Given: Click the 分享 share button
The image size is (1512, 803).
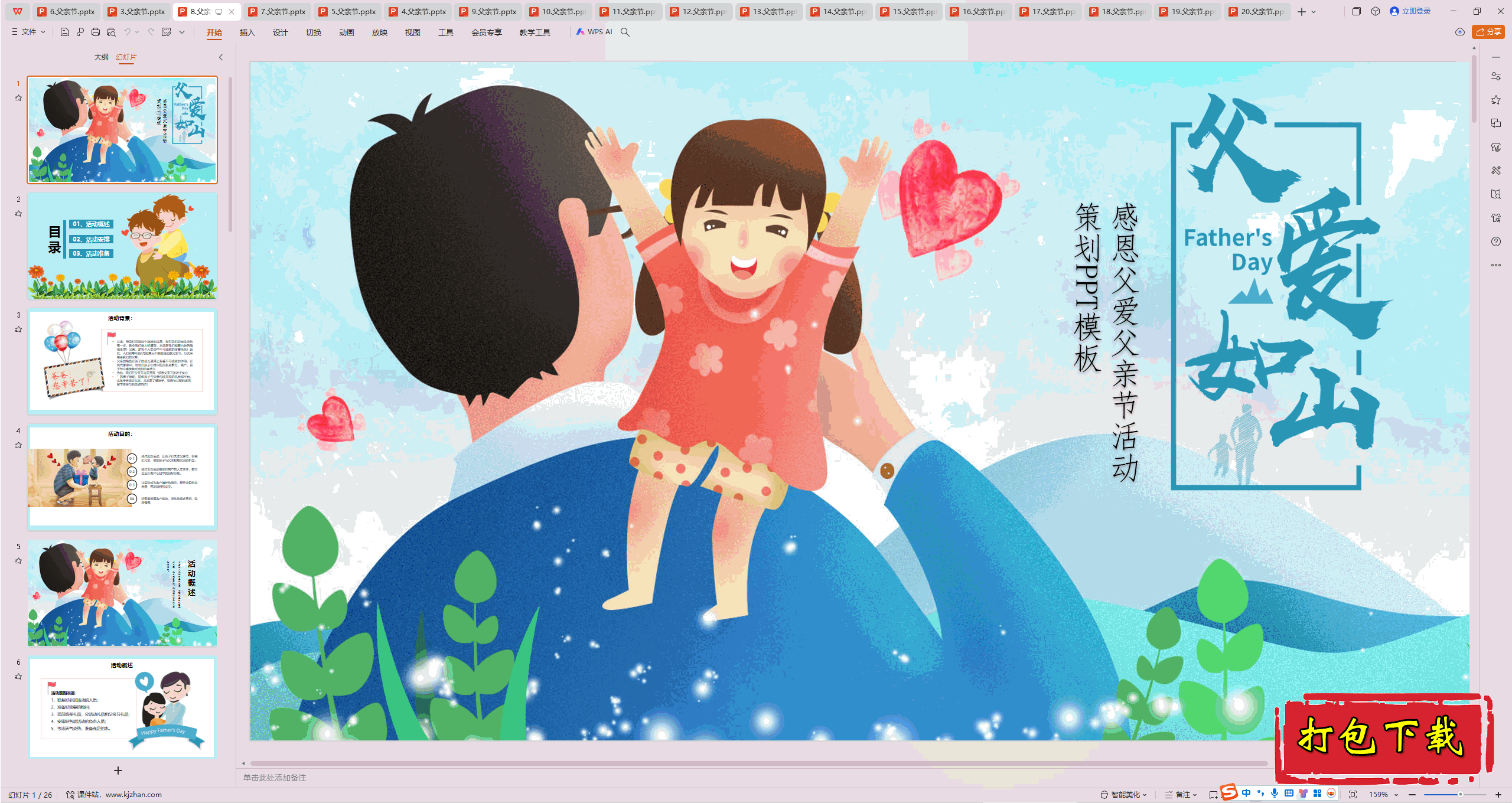Looking at the screenshot, I should tap(1488, 32).
